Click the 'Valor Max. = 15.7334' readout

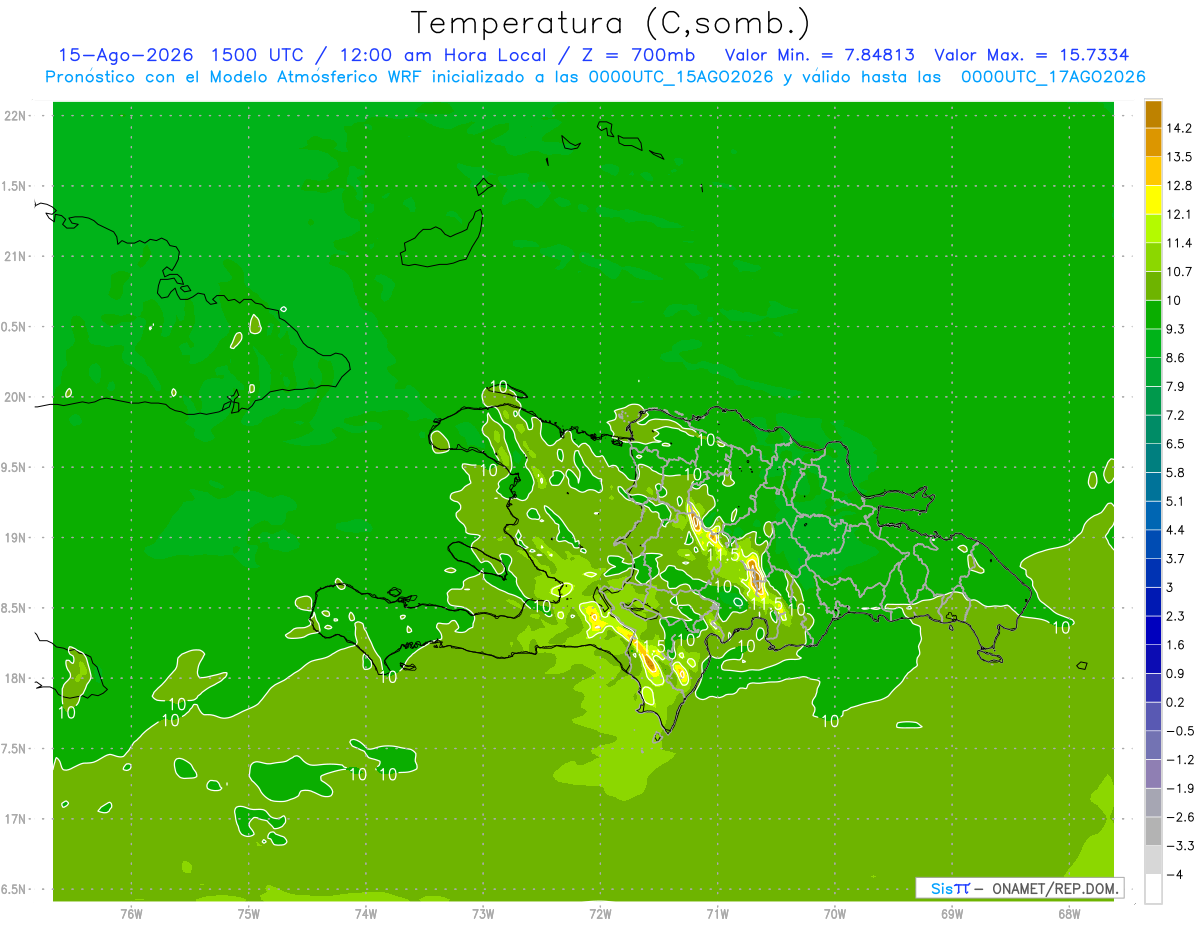tap(1031, 55)
